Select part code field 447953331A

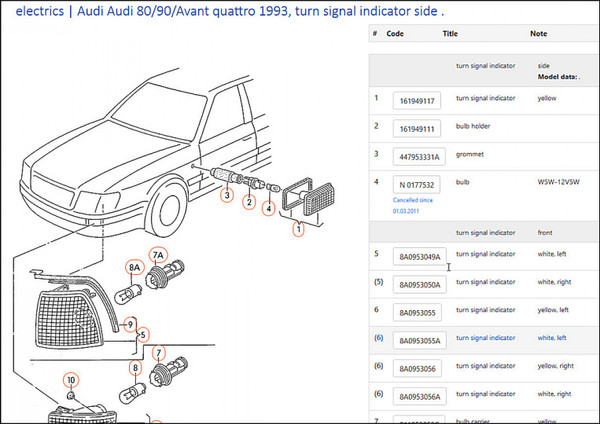click(417, 156)
